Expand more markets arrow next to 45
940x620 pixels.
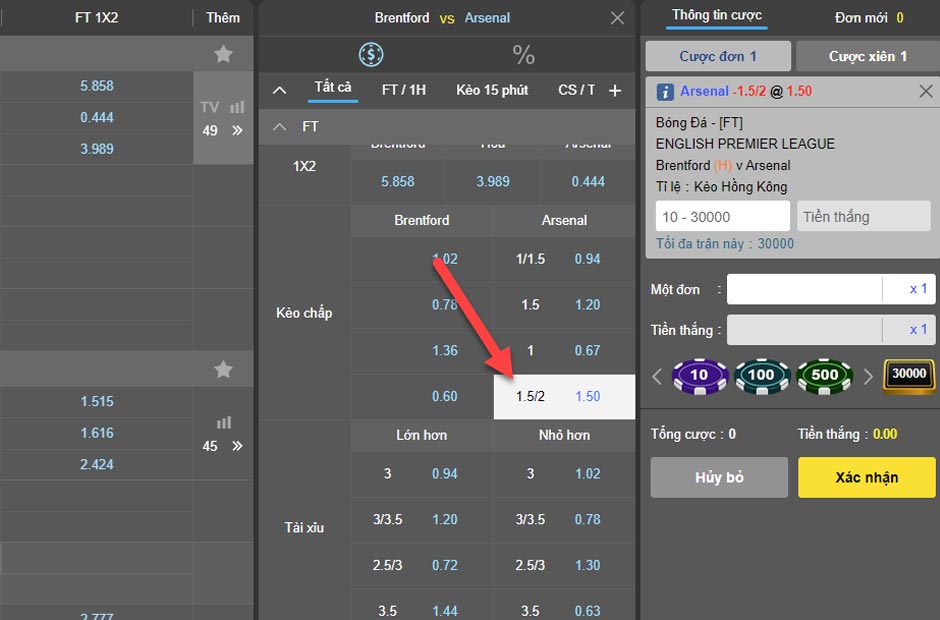[x=237, y=446]
